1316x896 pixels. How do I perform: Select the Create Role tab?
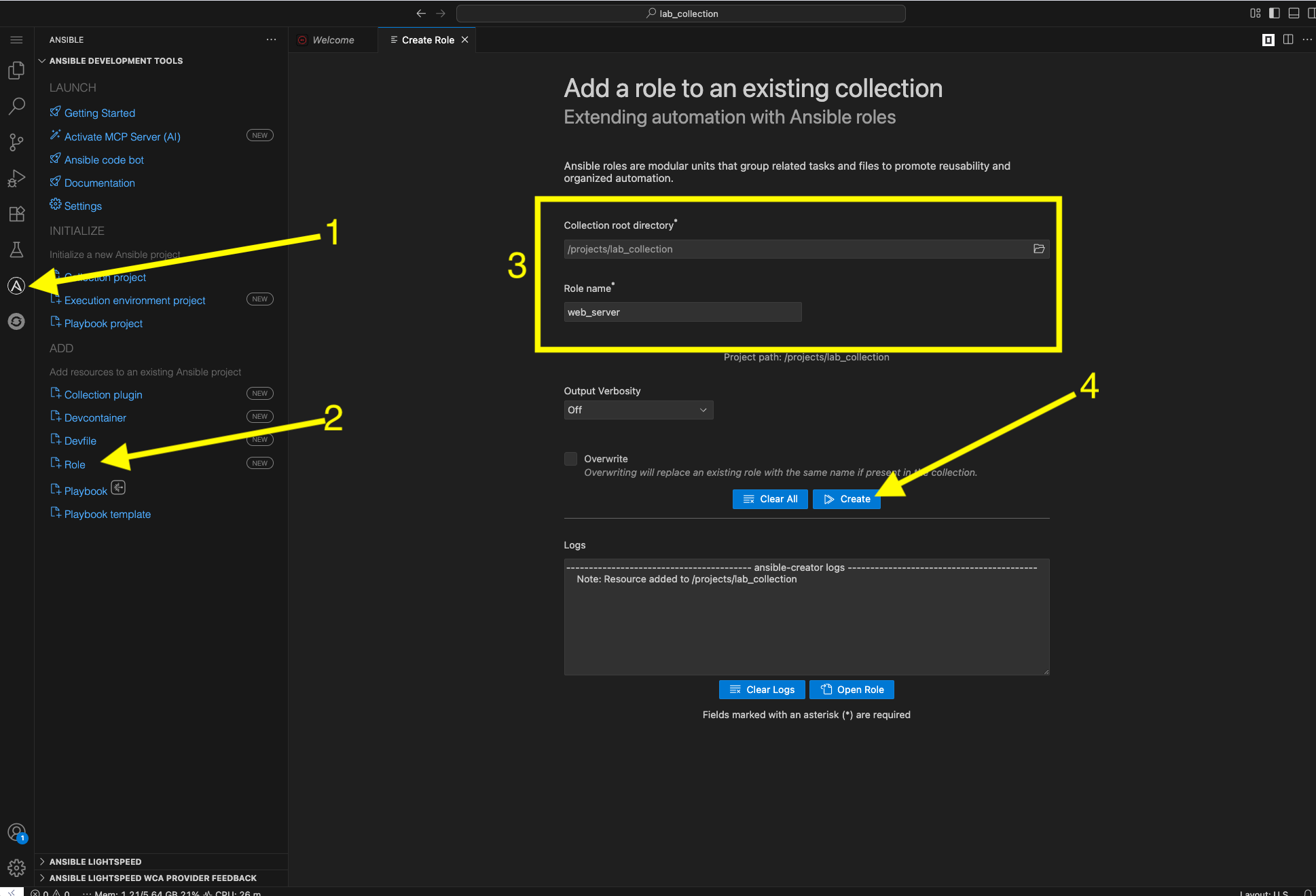(426, 39)
